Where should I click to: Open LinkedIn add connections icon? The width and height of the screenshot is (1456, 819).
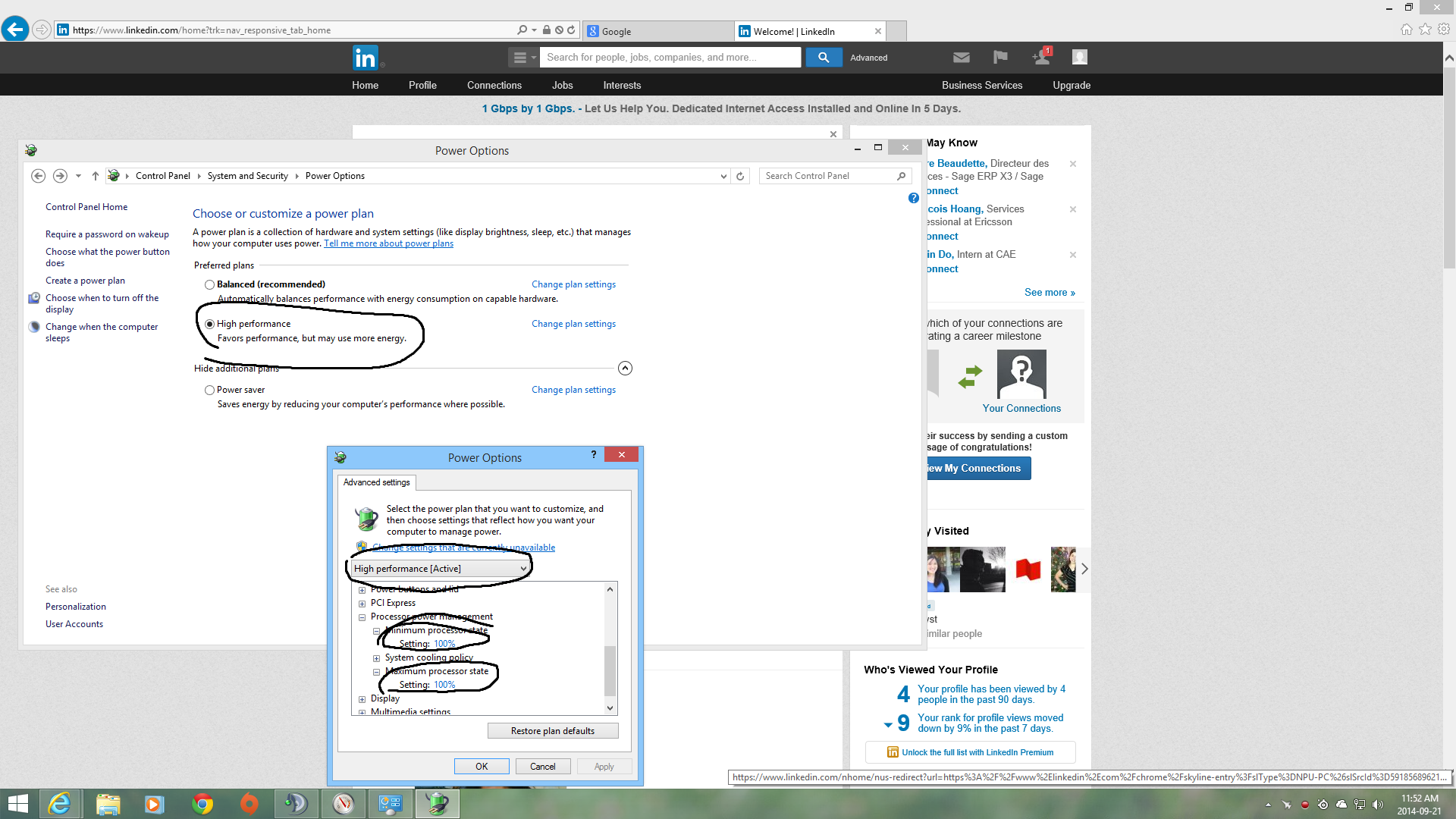click(1040, 58)
